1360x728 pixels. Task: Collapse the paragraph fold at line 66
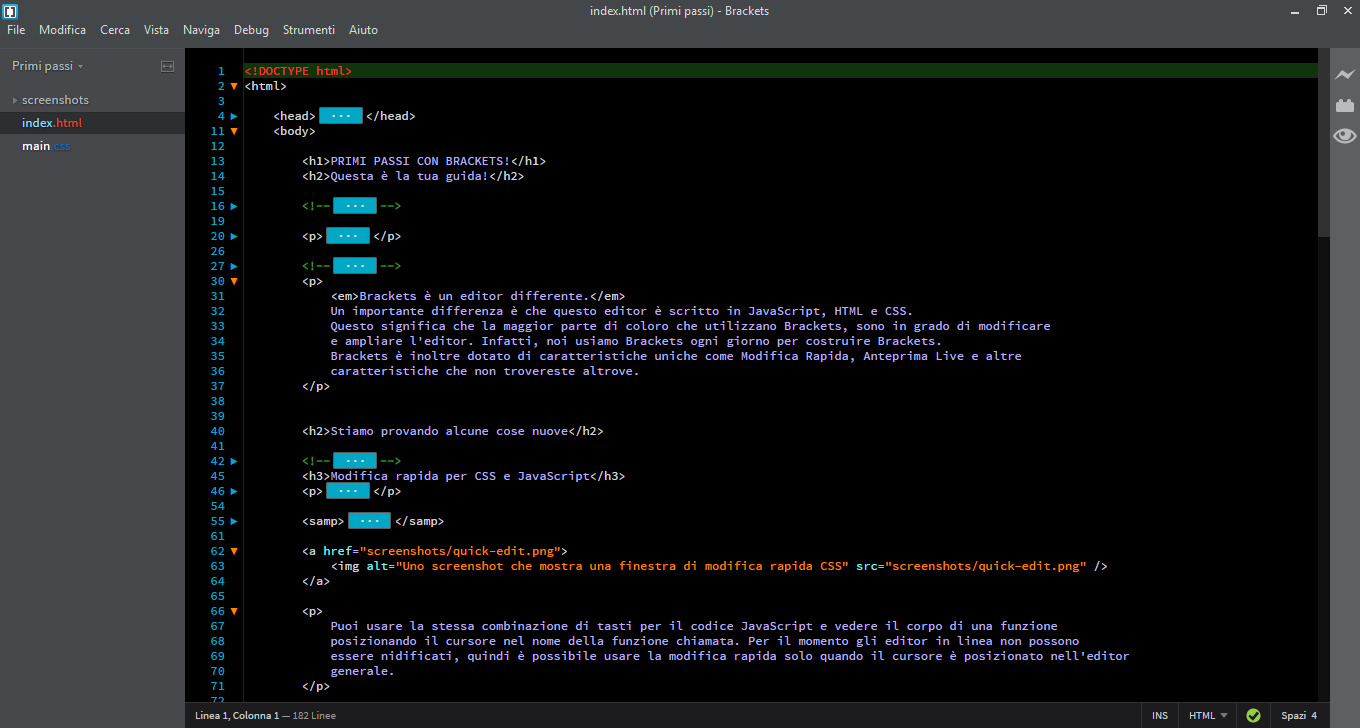tap(234, 611)
